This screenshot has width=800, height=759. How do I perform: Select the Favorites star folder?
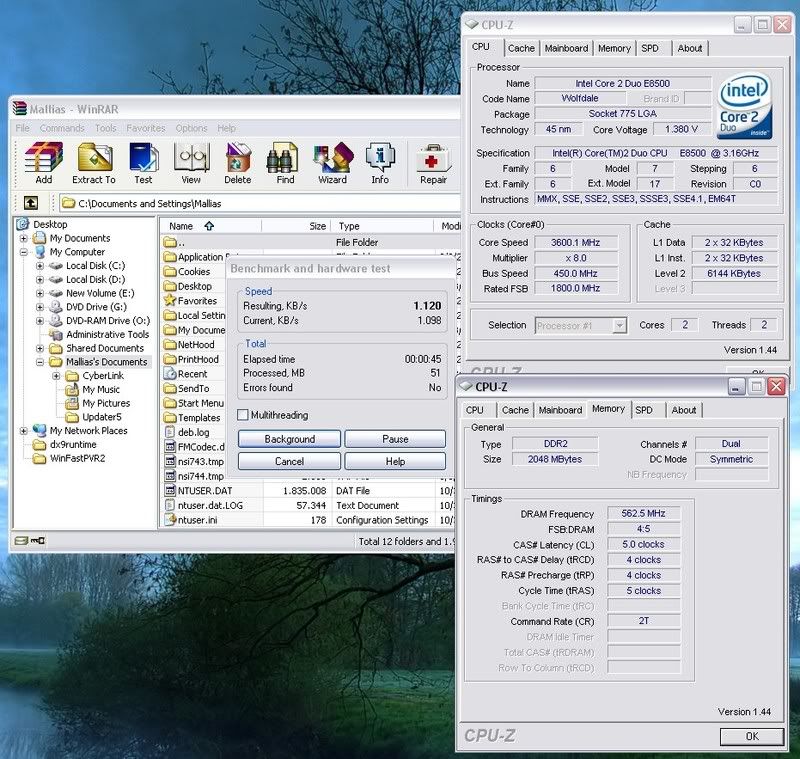pos(191,301)
